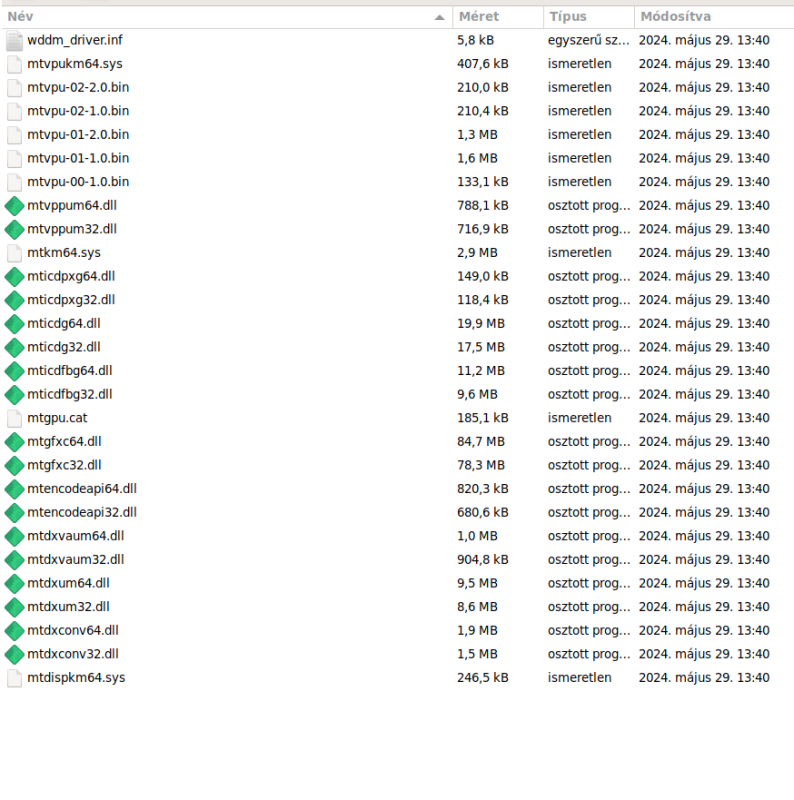Select the file name mtencodeapi64.dll

[x=82, y=489]
